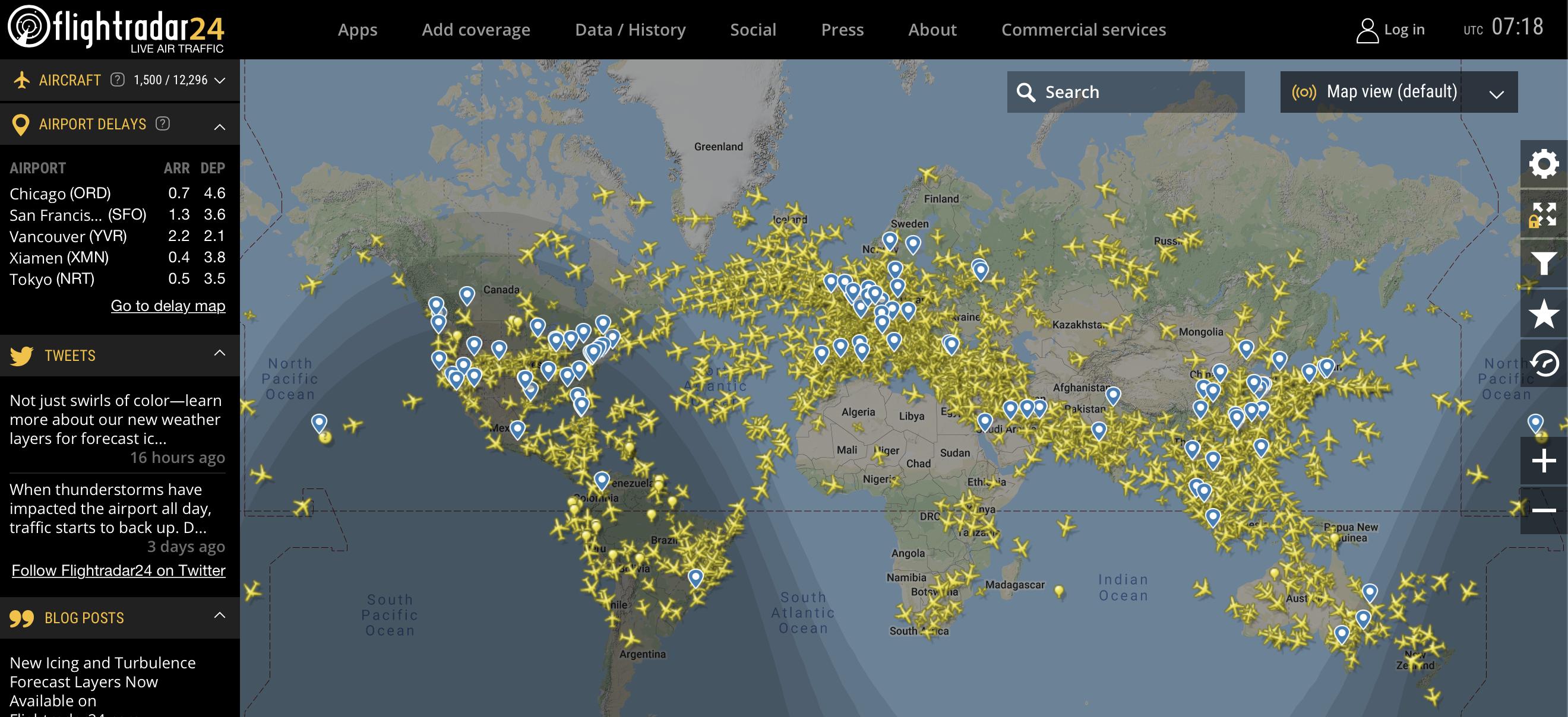Click Follow Flightradar24 on Twitter link
The width and height of the screenshot is (1568, 717).
tap(119, 570)
